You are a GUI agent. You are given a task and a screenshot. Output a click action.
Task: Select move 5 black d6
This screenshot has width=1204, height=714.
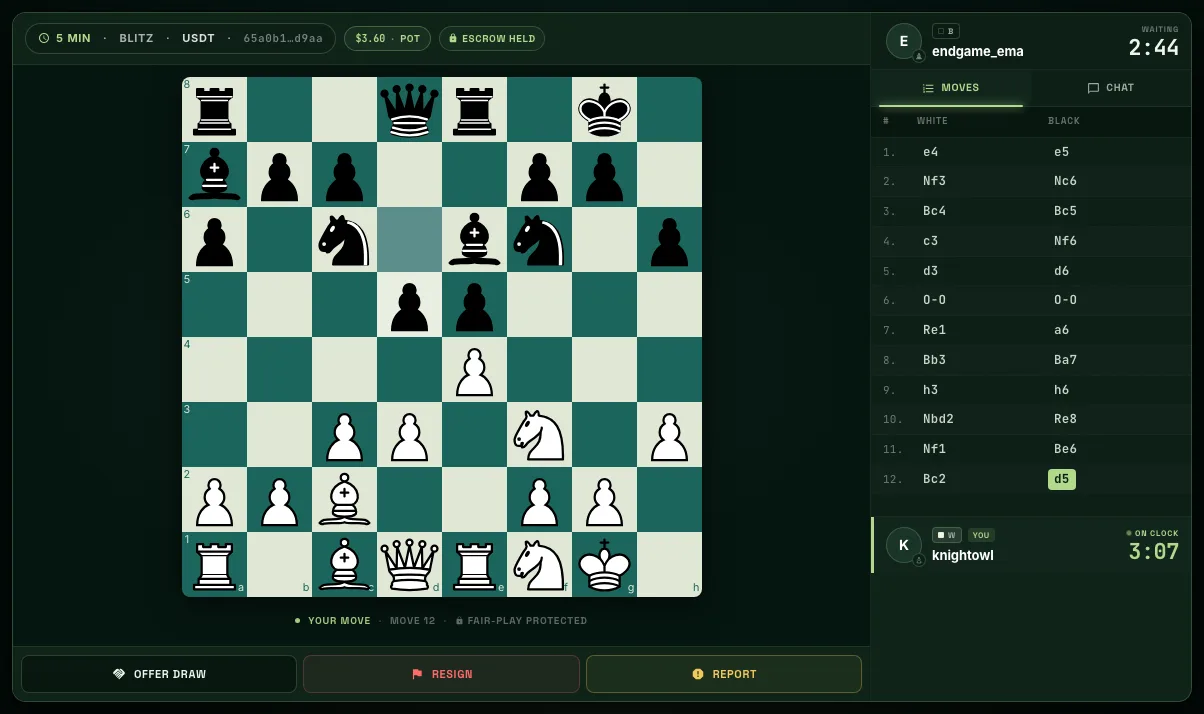1062,271
